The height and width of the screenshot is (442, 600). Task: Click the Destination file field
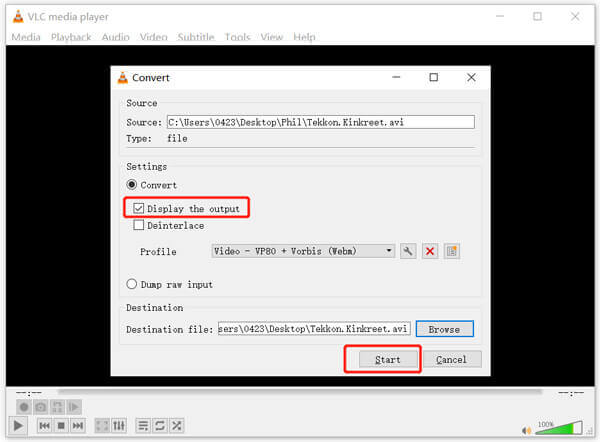pos(314,329)
